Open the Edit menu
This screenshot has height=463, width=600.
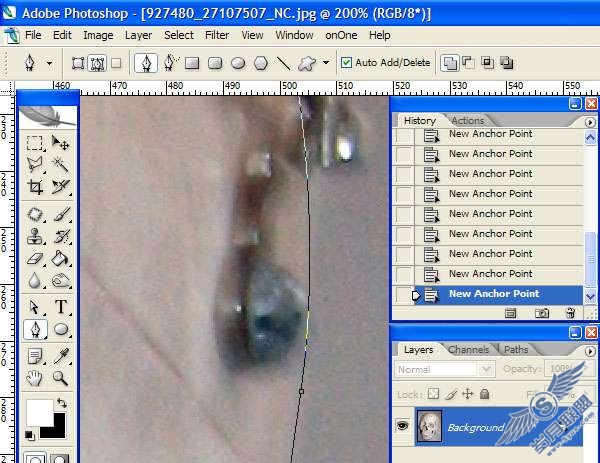62,35
